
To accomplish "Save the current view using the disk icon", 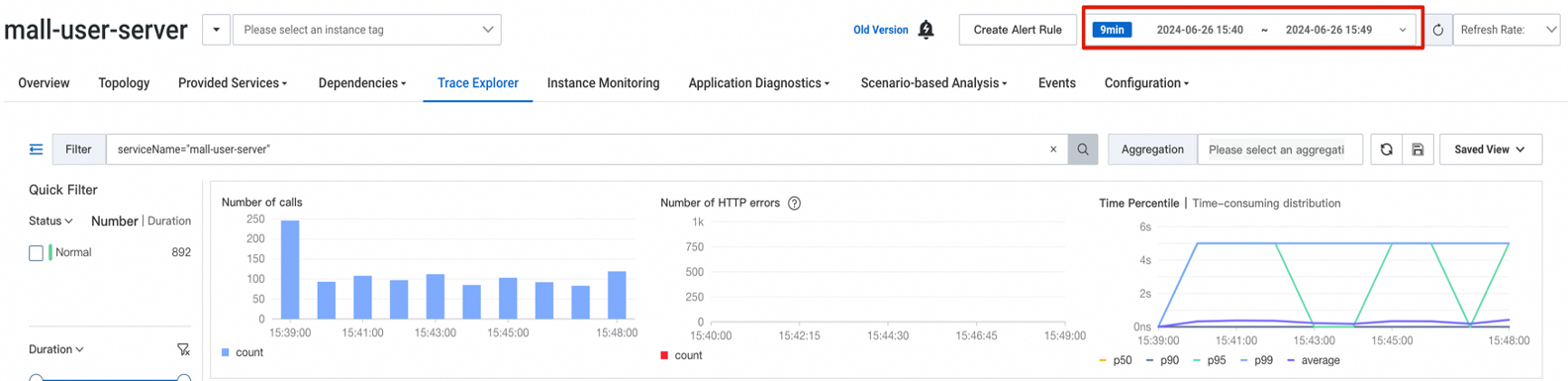I will click(x=1418, y=149).
